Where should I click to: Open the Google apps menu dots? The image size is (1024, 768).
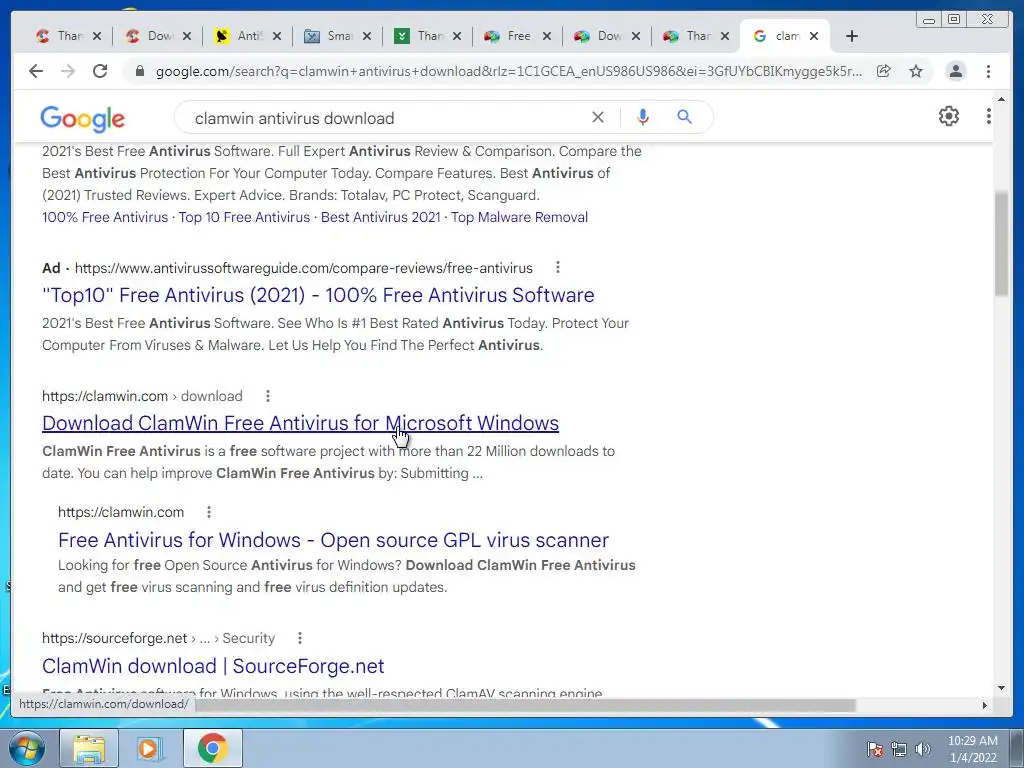[x=988, y=116]
